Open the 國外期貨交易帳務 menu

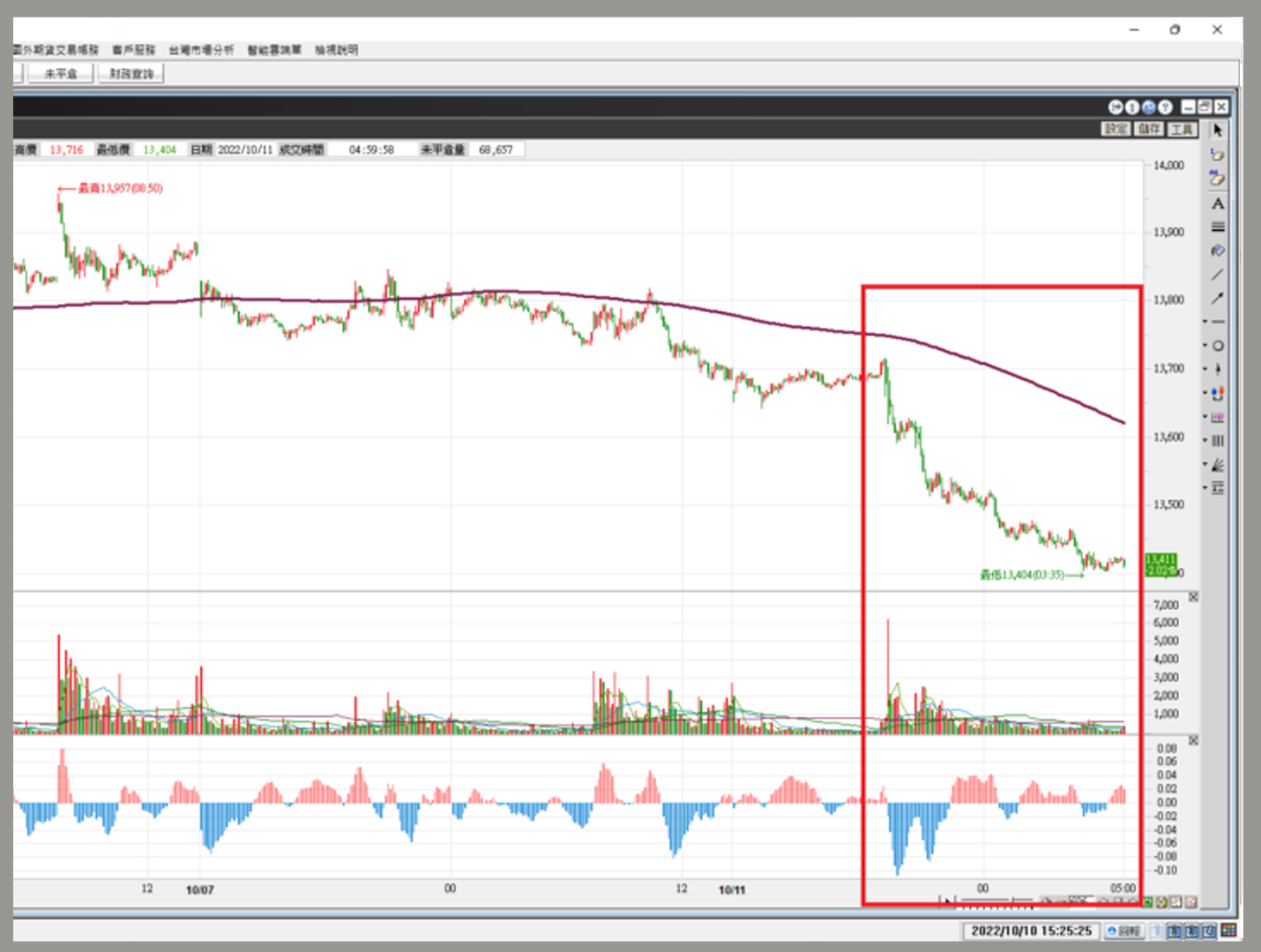[x=56, y=50]
